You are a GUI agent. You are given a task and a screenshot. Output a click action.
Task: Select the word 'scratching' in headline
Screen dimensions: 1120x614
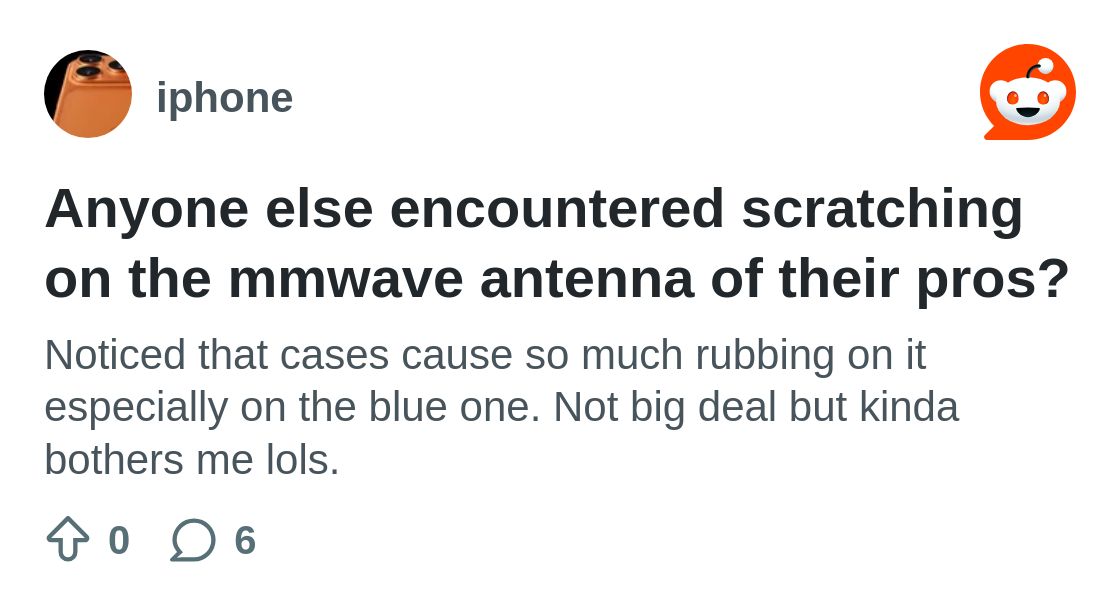tap(882, 210)
